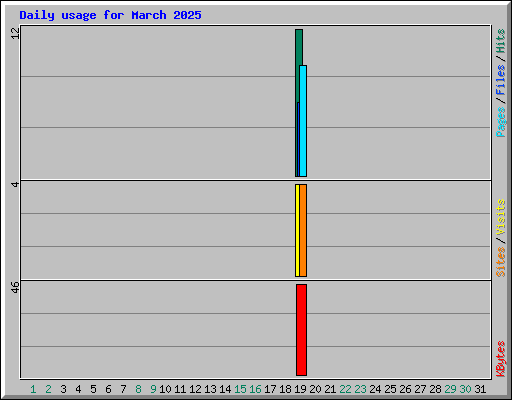Viewport: 512px width, 400px height.
Task: Click day label '7' on x-axis
Action: [x=123, y=389]
